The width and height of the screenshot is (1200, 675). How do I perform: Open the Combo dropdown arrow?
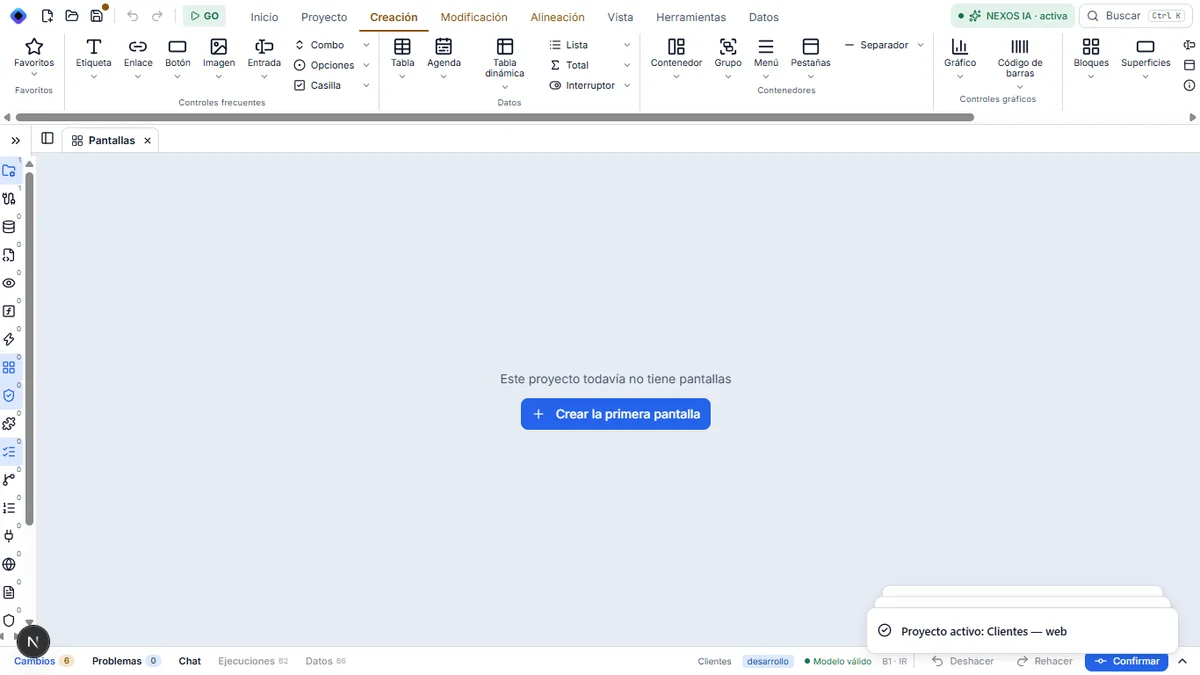(366, 45)
